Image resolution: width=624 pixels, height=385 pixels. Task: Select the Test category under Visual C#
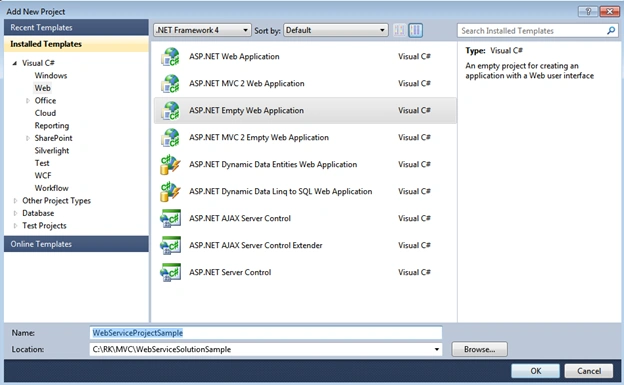pyautogui.click(x=42, y=163)
